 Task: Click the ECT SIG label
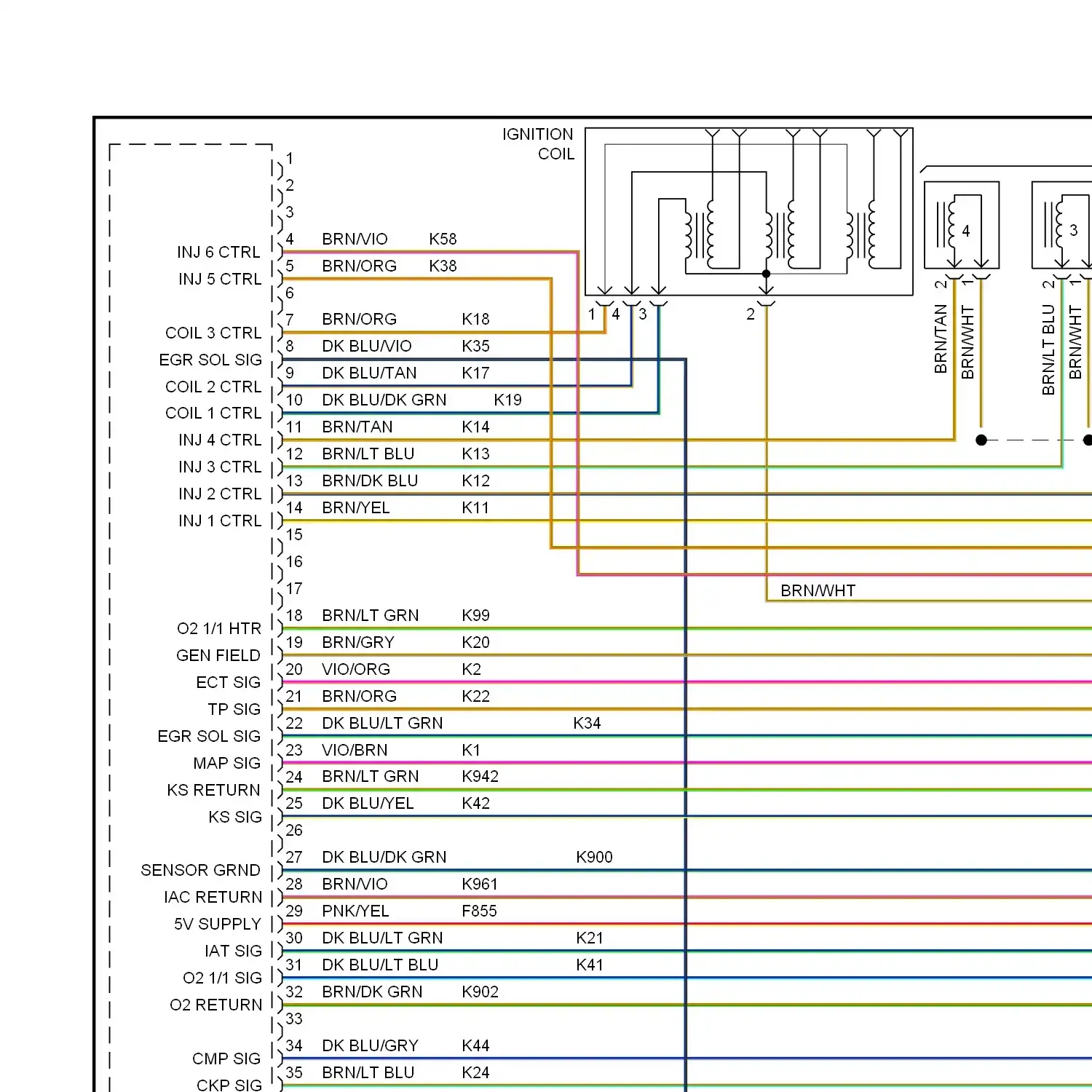(x=229, y=682)
